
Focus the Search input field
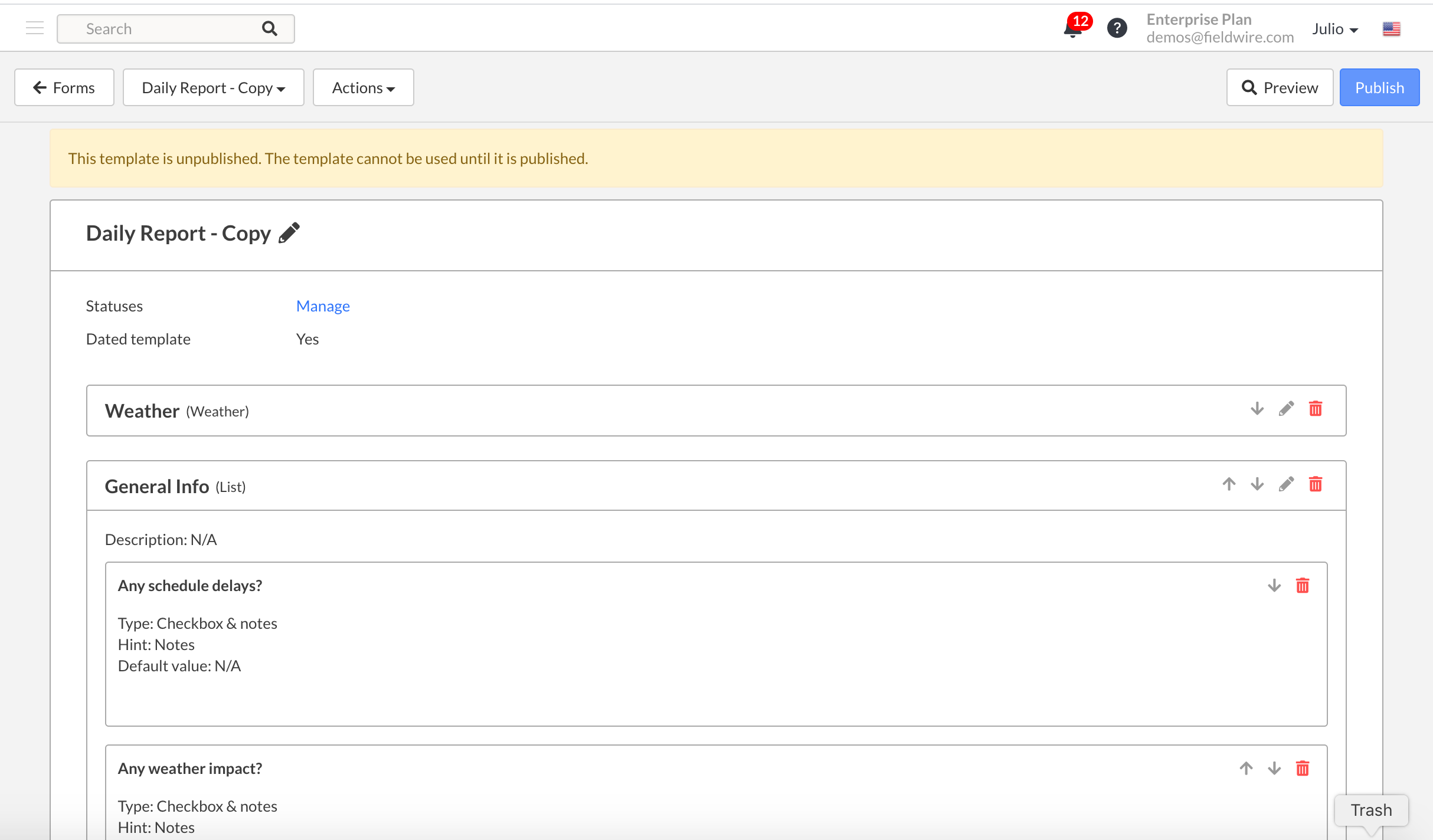click(x=176, y=29)
